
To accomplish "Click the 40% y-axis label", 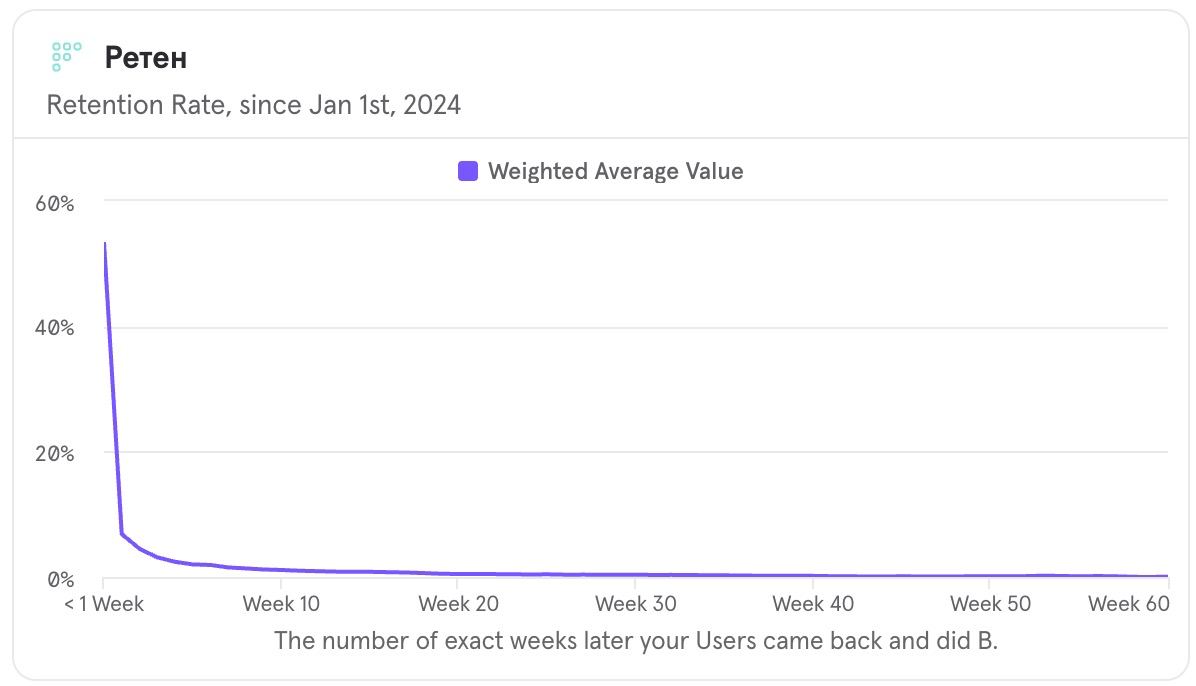I will pyautogui.click(x=55, y=328).
